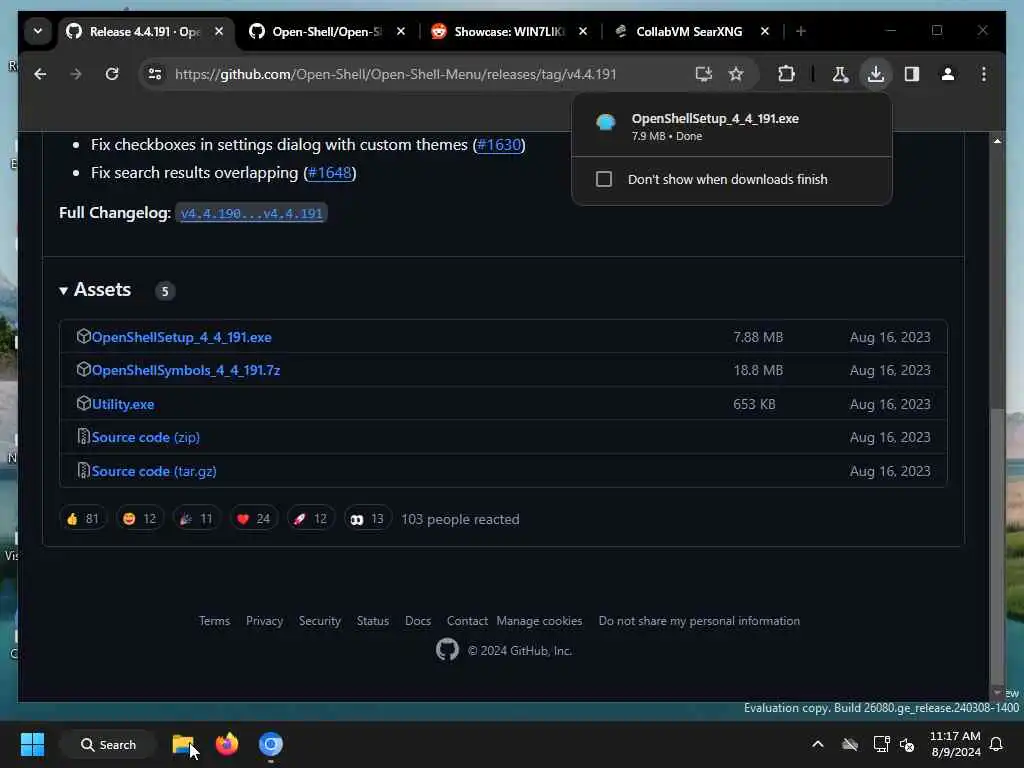Open the Security footer link
This screenshot has height=768, width=1024.
[320, 621]
